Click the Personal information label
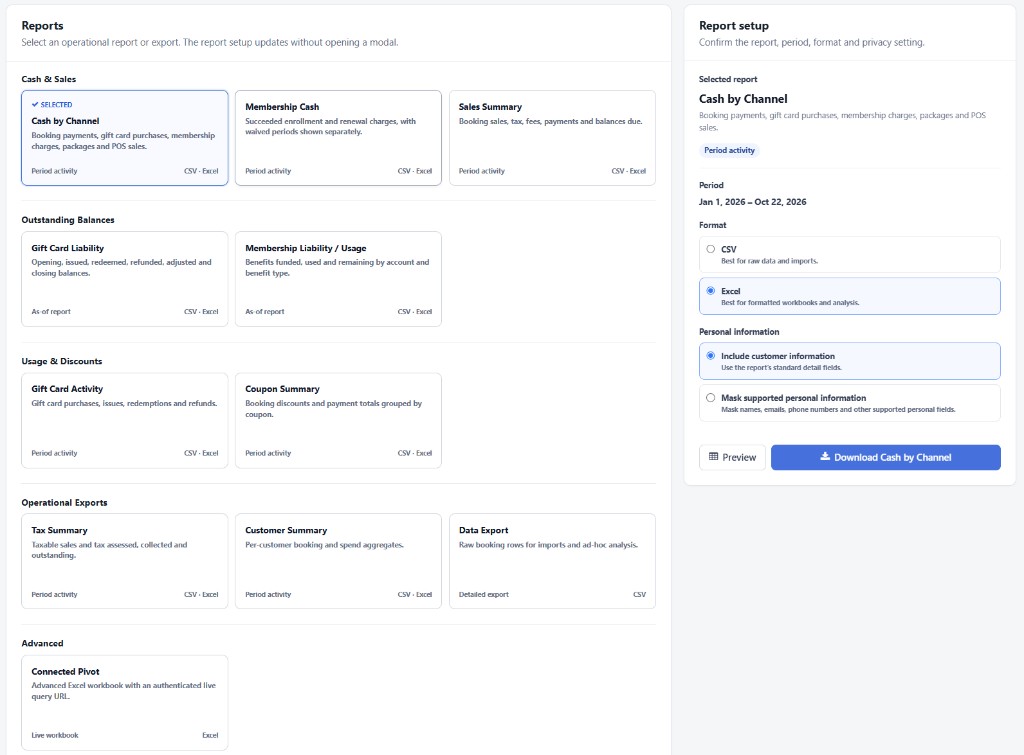 click(739, 332)
